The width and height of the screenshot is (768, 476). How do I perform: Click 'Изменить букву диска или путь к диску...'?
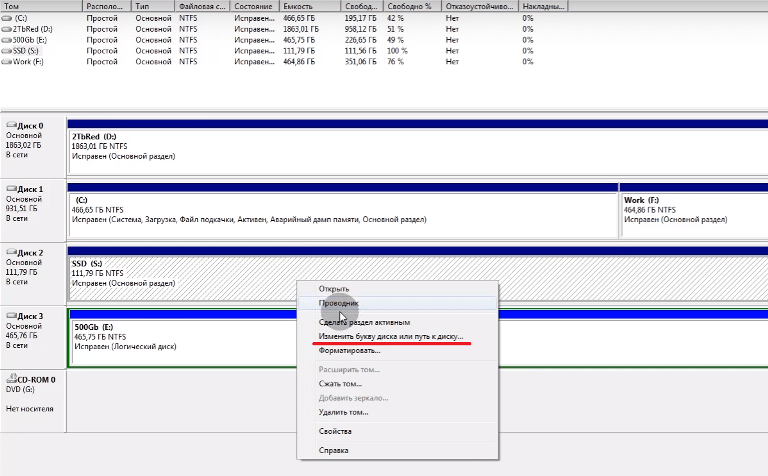(391, 337)
